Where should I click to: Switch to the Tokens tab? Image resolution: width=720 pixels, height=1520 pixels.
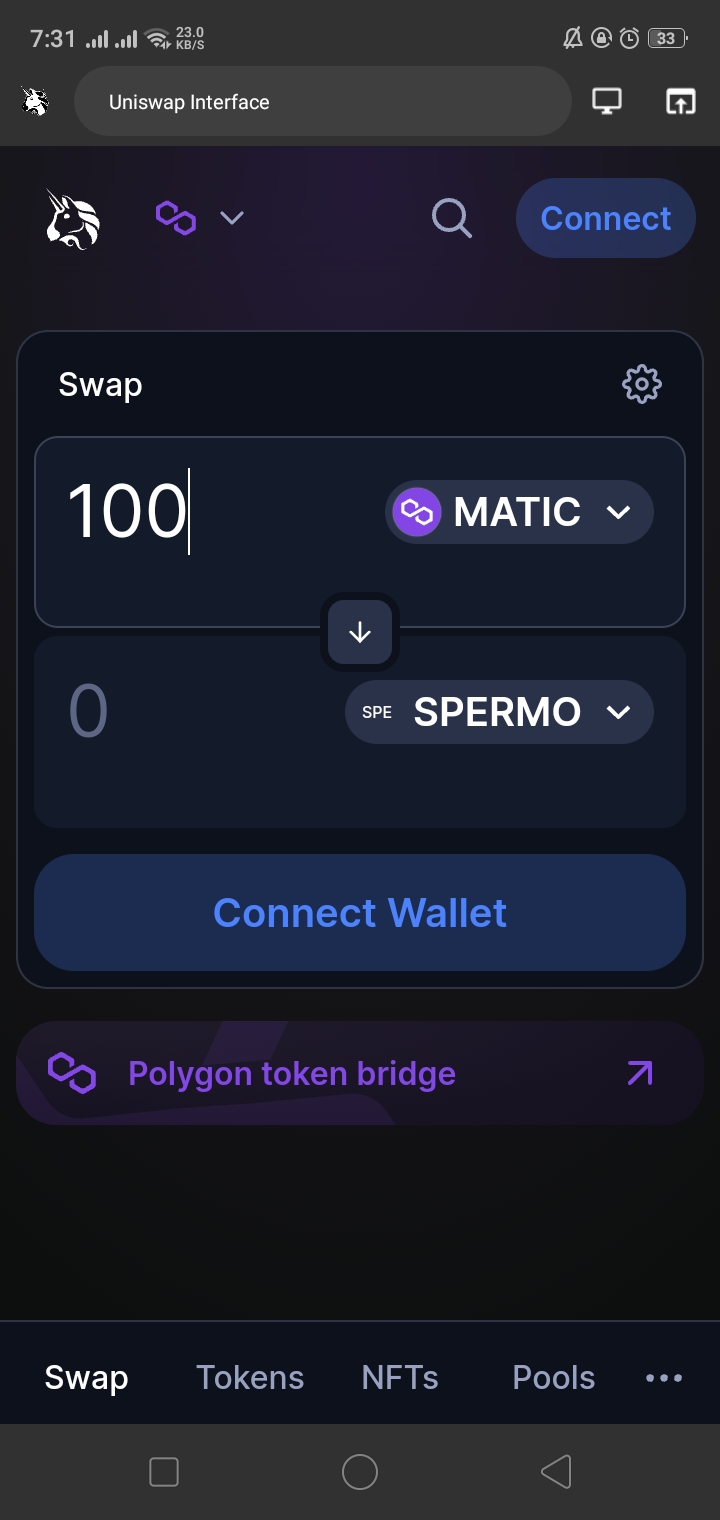[x=250, y=1377]
